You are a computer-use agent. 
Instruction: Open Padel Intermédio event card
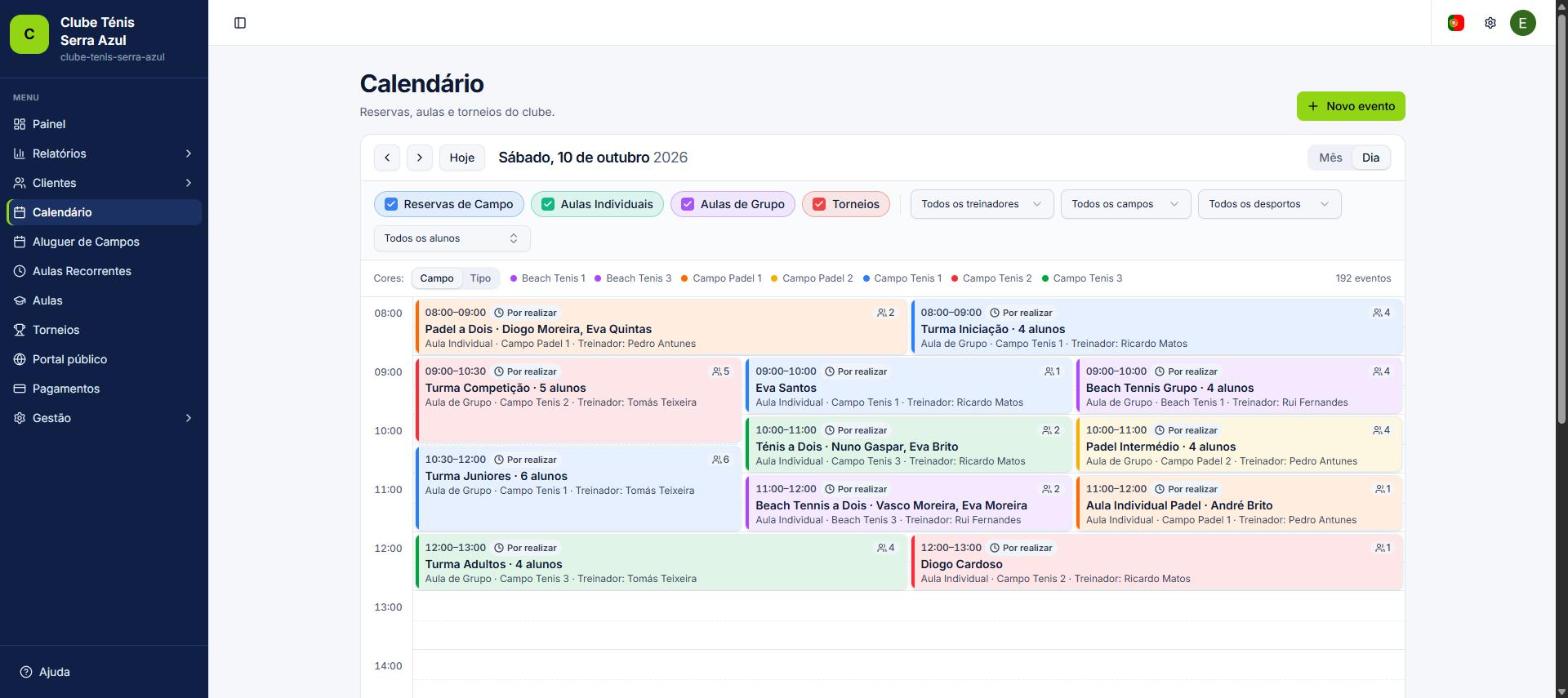point(1239,444)
